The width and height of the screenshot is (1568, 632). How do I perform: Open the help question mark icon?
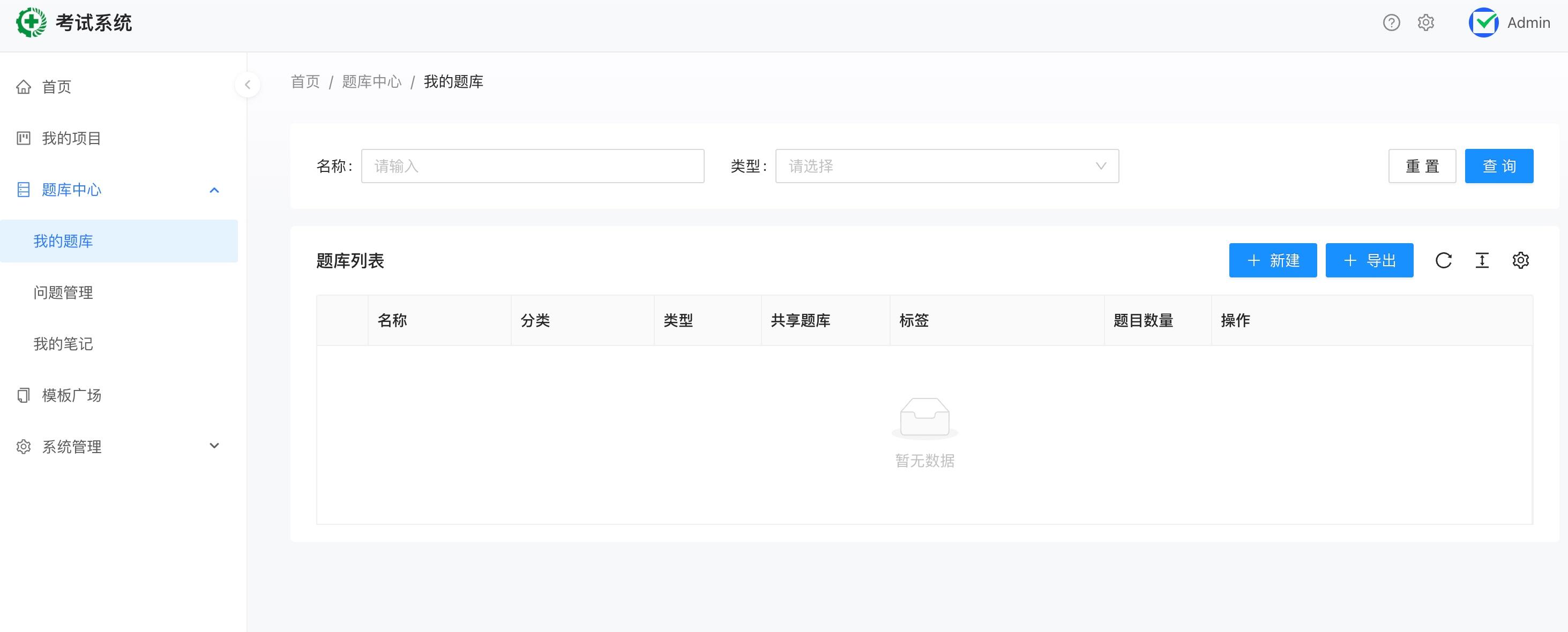point(1392,22)
